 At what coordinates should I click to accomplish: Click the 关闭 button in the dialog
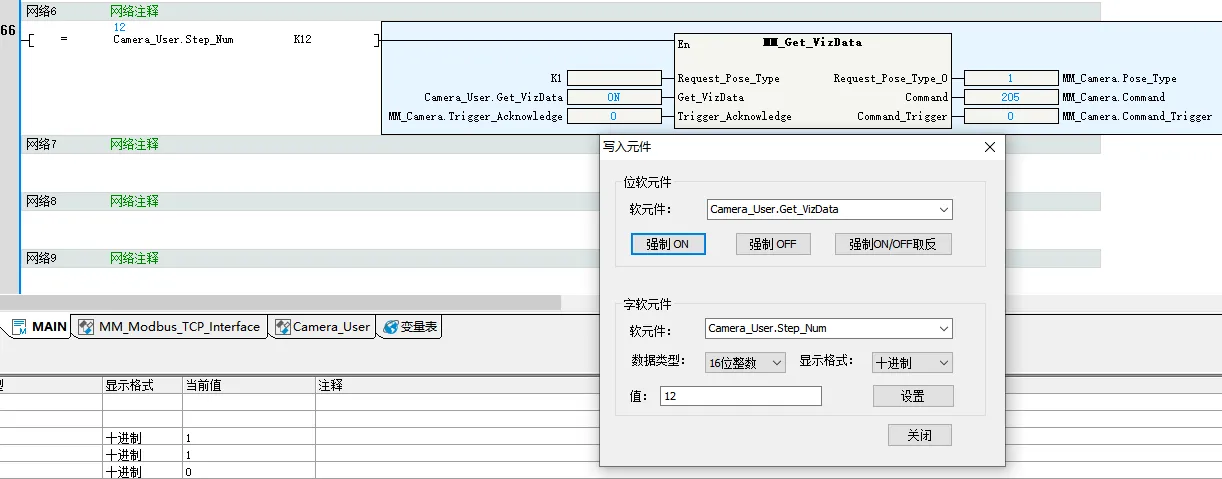(x=919, y=435)
